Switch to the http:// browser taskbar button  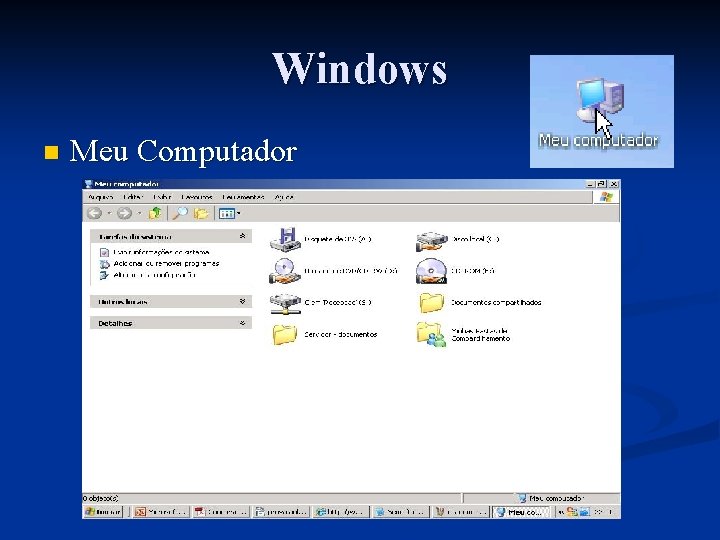click(341, 512)
